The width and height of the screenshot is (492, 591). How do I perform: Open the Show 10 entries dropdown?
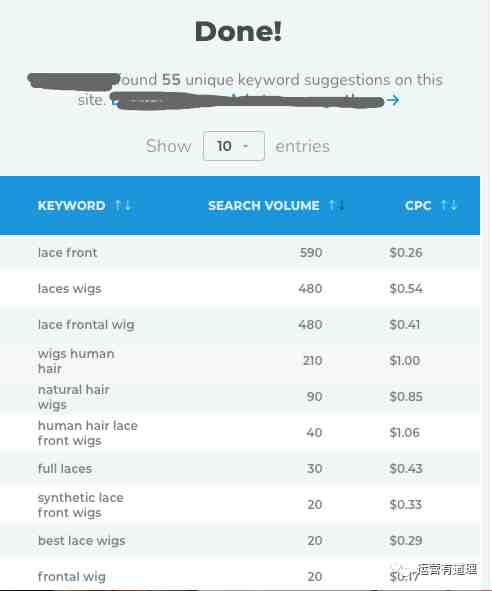(234, 146)
